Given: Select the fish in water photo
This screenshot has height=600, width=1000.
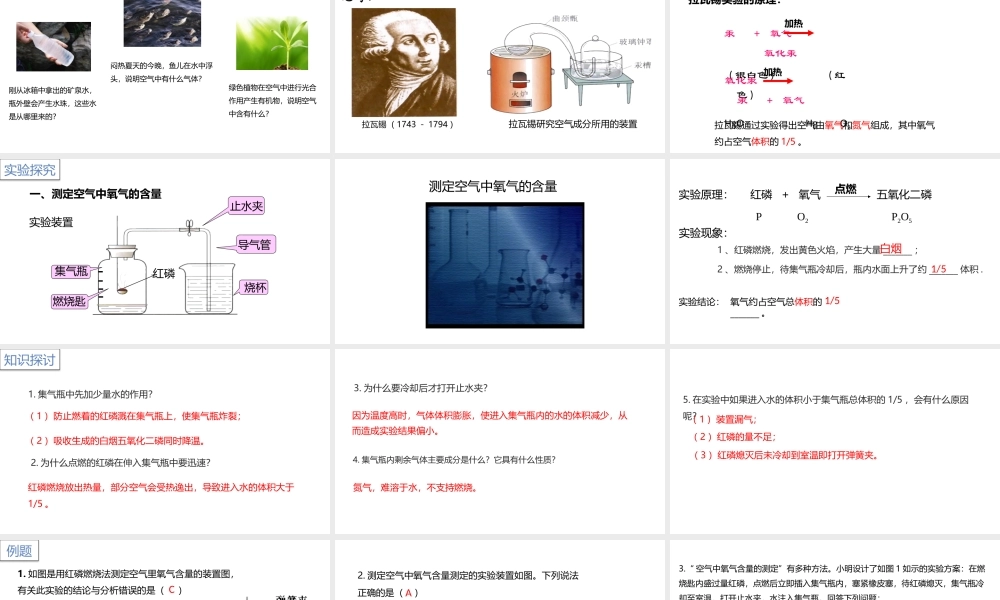Looking at the screenshot, I should (163, 22).
